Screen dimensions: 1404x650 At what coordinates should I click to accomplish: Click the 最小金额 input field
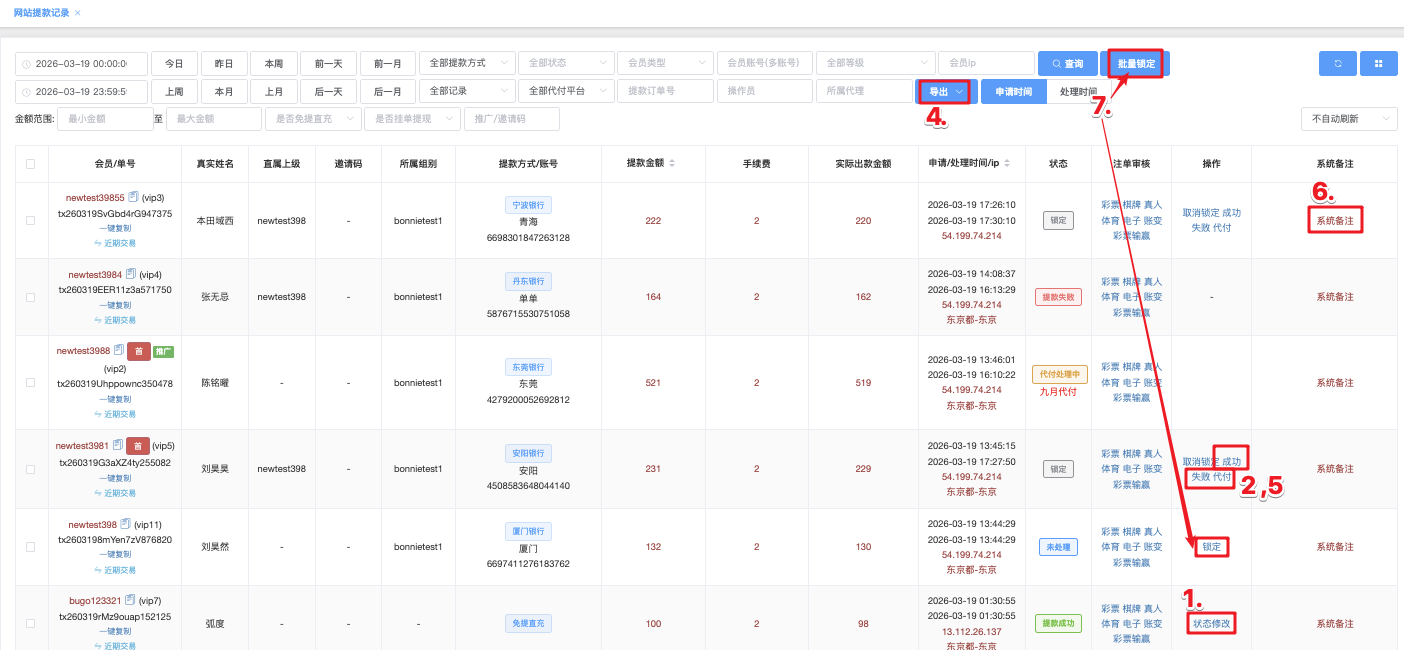104,119
